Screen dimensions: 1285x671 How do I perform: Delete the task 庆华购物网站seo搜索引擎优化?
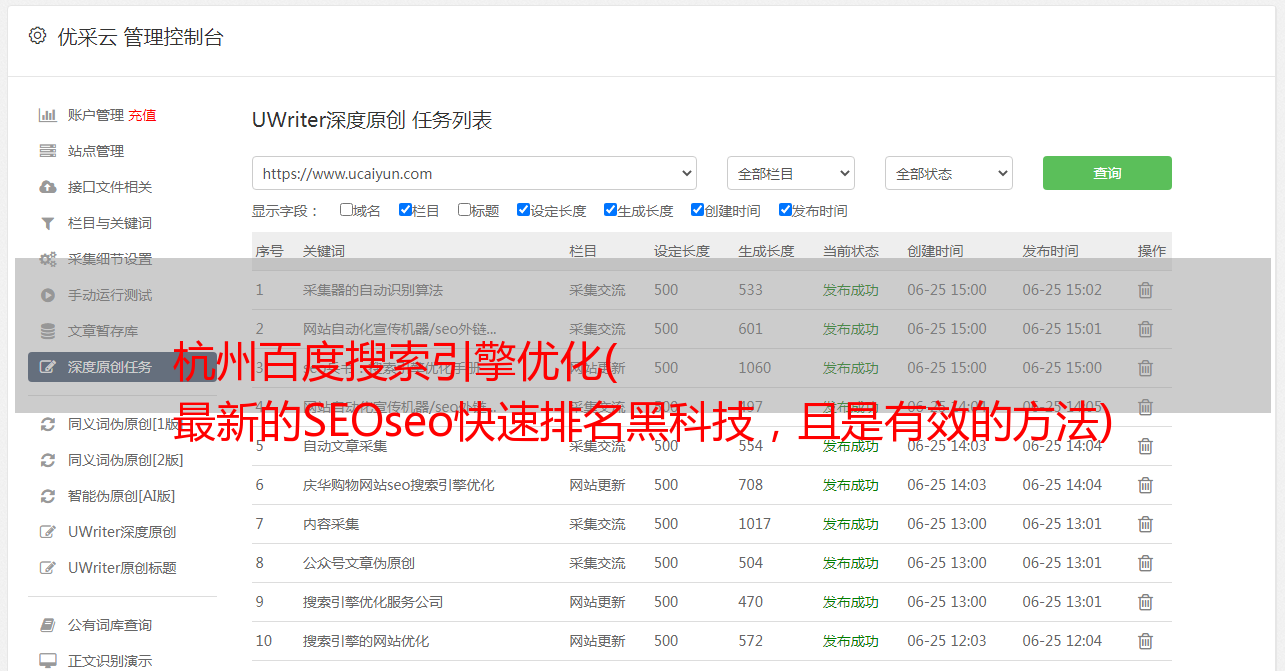pos(1145,485)
